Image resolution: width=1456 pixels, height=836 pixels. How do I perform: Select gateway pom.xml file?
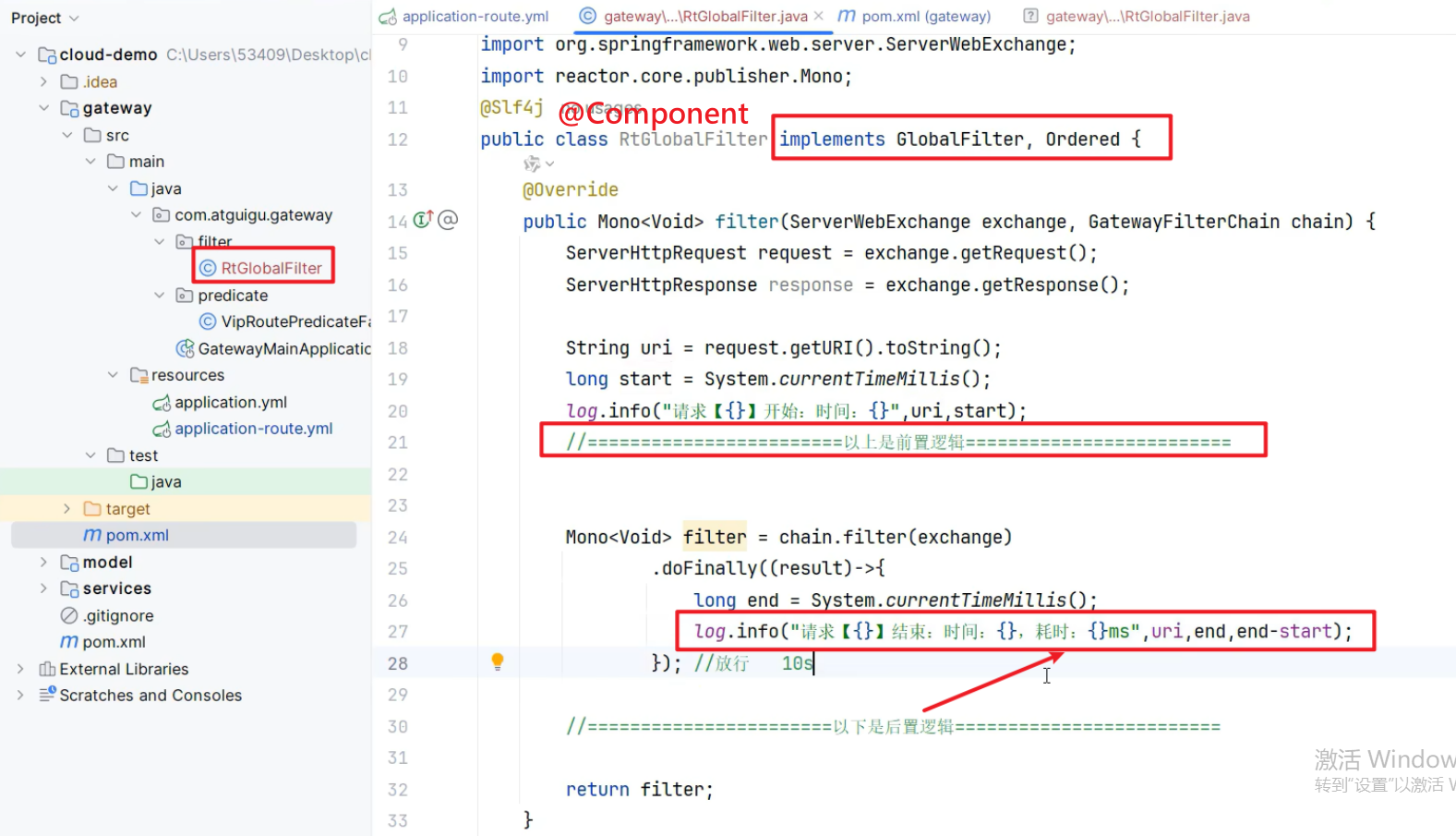click(x=138, y=536)
